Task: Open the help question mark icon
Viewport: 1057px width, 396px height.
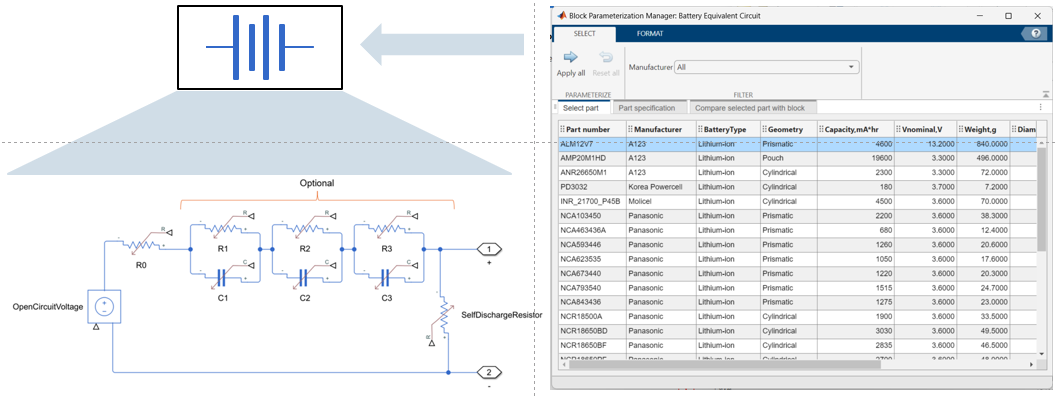Action: tap(1035, 34)
